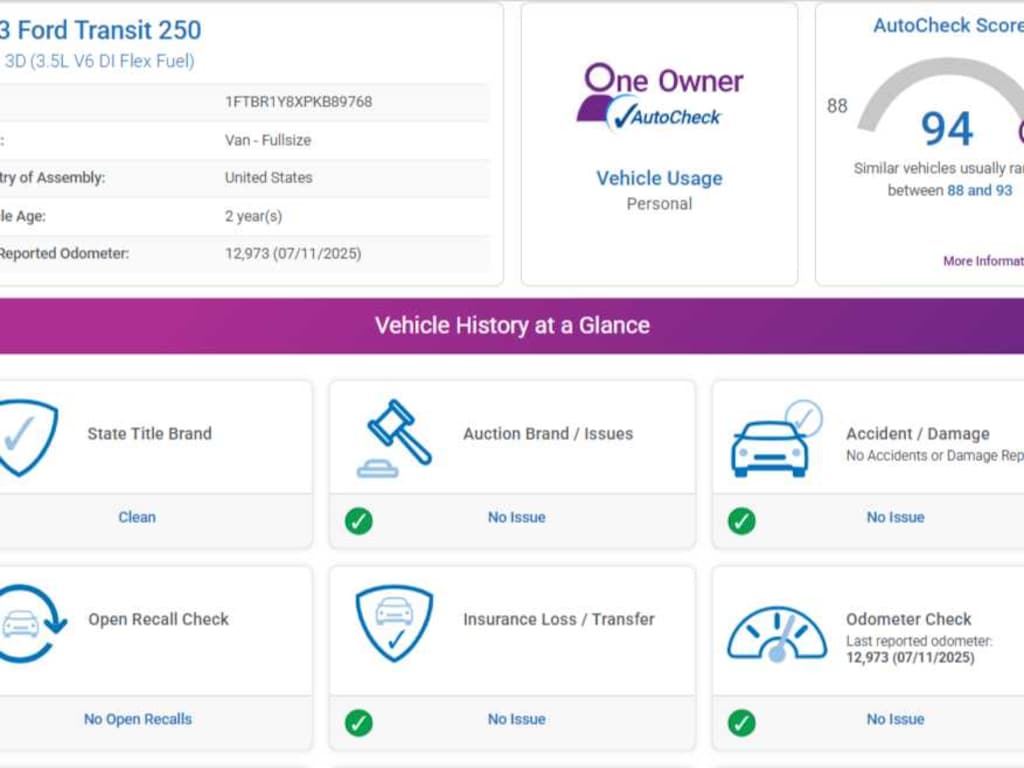The image size is (1024, 768).
Task: Click the No Open Recalls link
Action: [138, 719]
